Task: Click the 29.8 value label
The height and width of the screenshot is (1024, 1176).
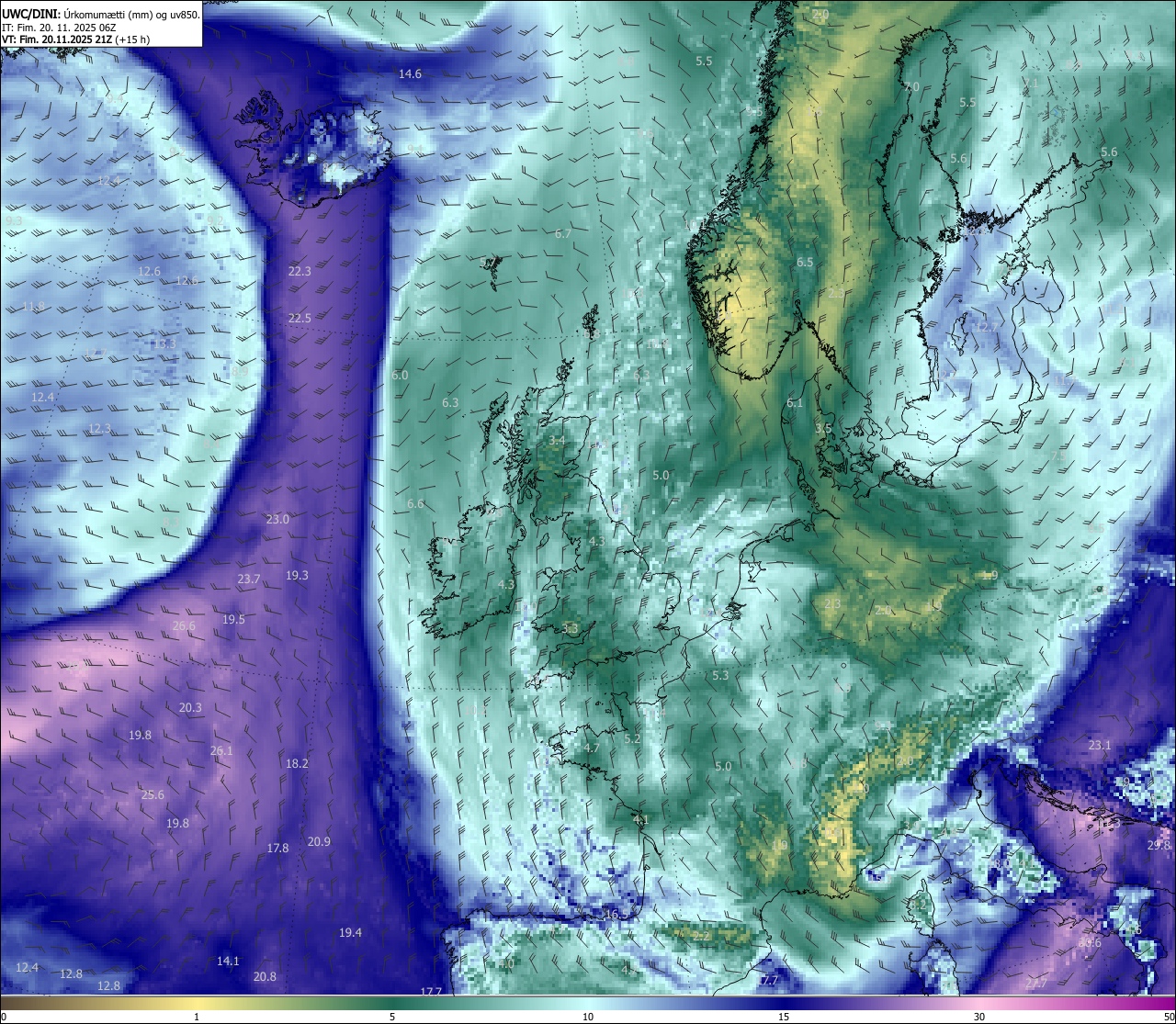Action: point(1159,845)
